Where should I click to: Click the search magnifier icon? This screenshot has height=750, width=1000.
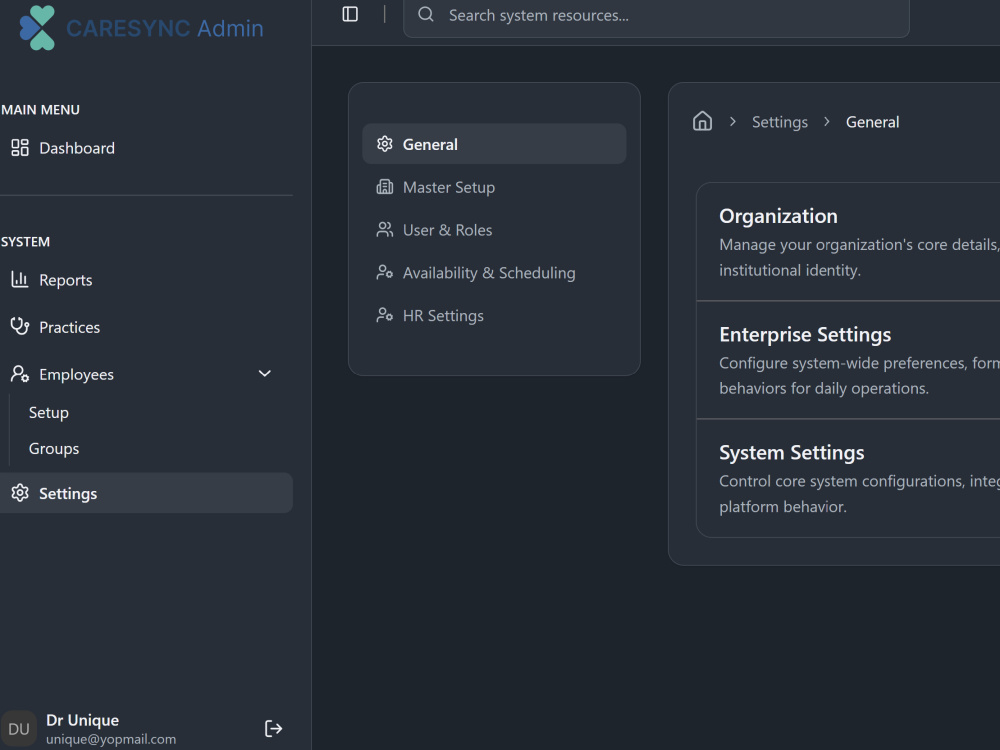coord(426,14)
